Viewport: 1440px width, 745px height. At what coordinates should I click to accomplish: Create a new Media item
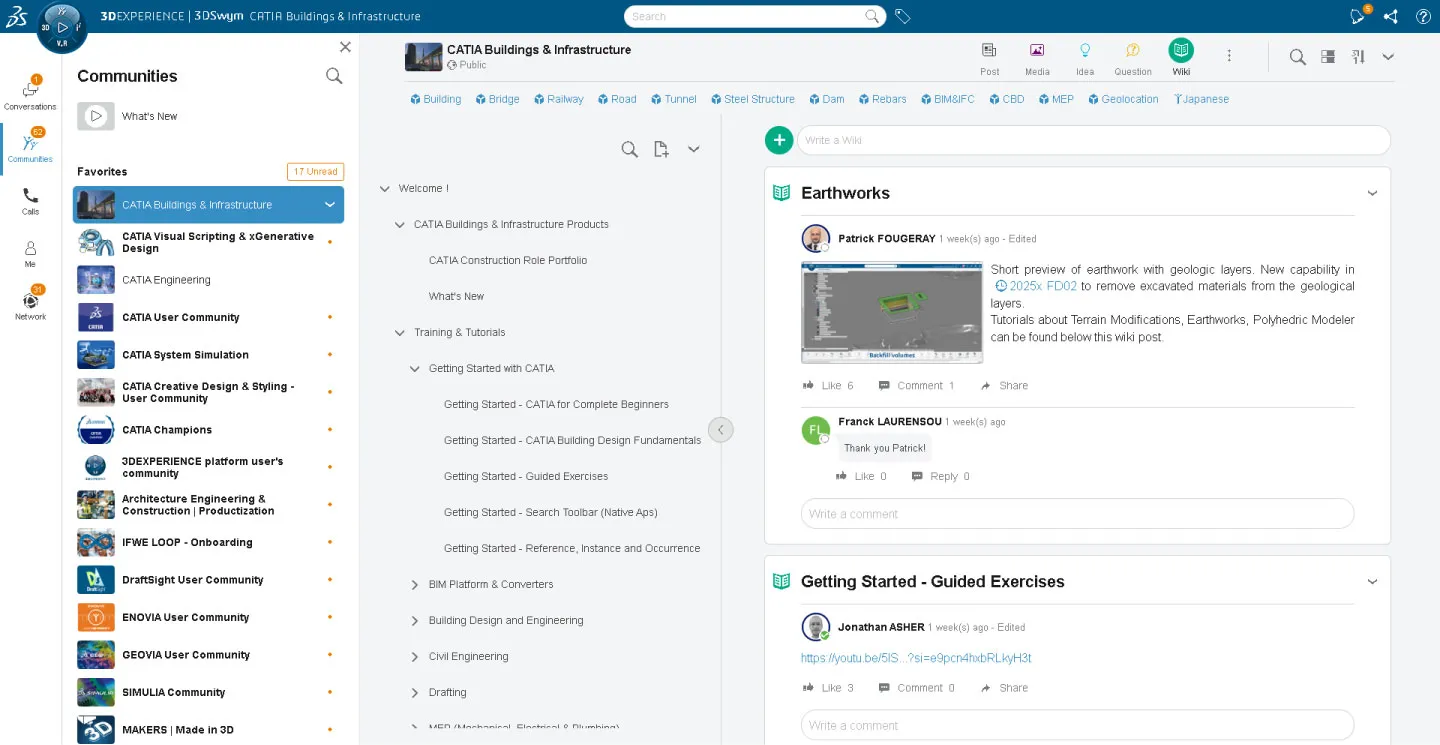pos(1037,58)
